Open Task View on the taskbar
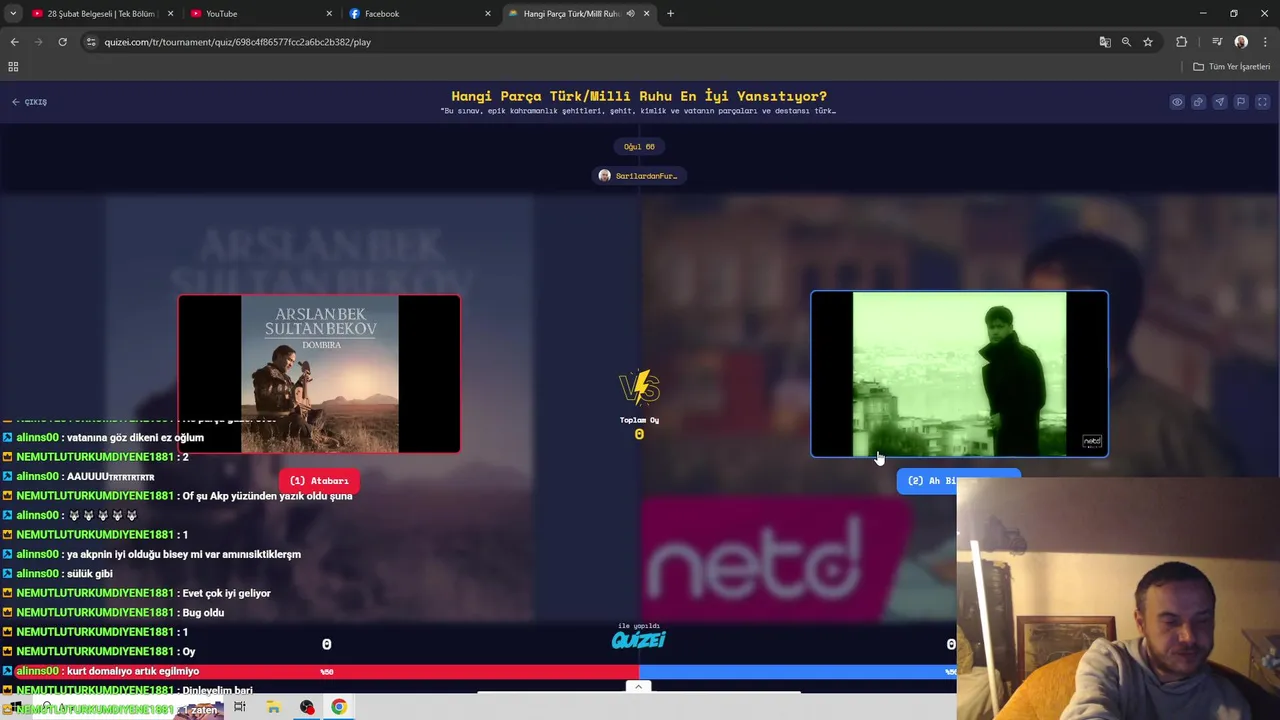The width and height of the screenshot is (1280, 720). click(240, 707)
